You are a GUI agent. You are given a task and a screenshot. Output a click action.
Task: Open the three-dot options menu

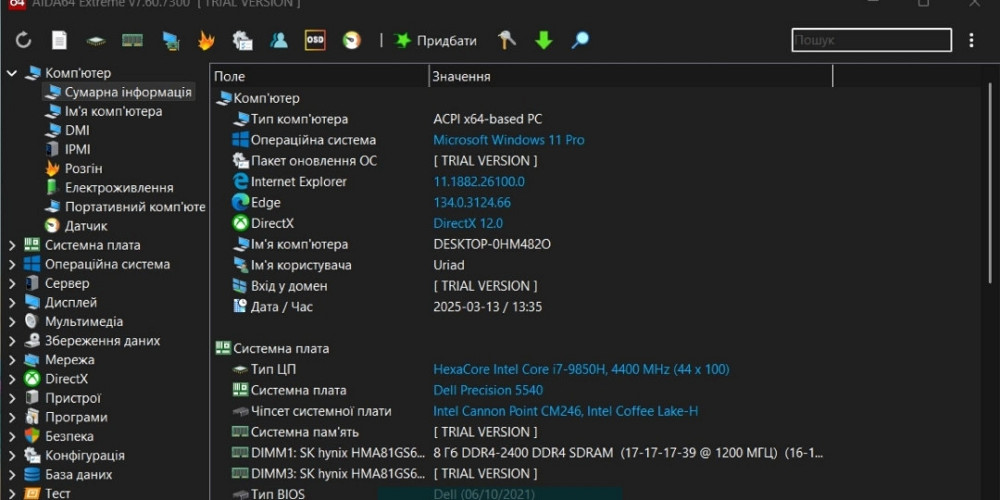coord(971,40)
